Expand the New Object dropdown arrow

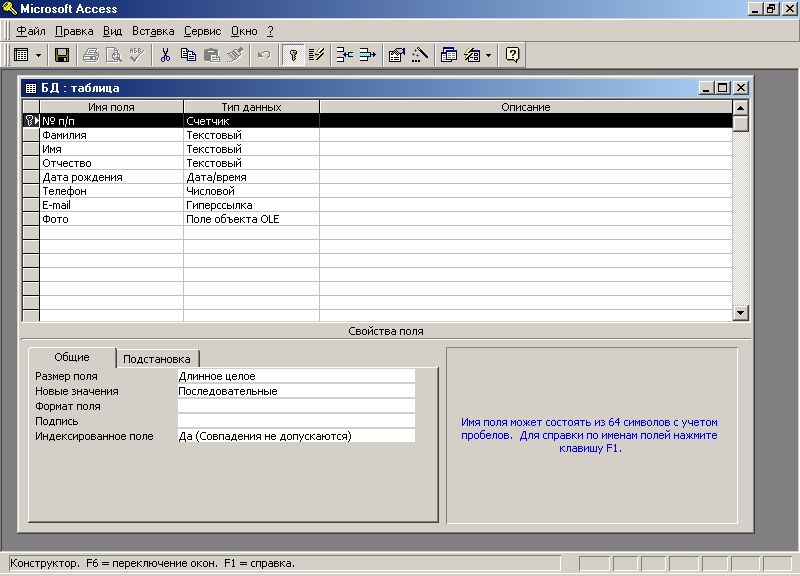[489, 55]
